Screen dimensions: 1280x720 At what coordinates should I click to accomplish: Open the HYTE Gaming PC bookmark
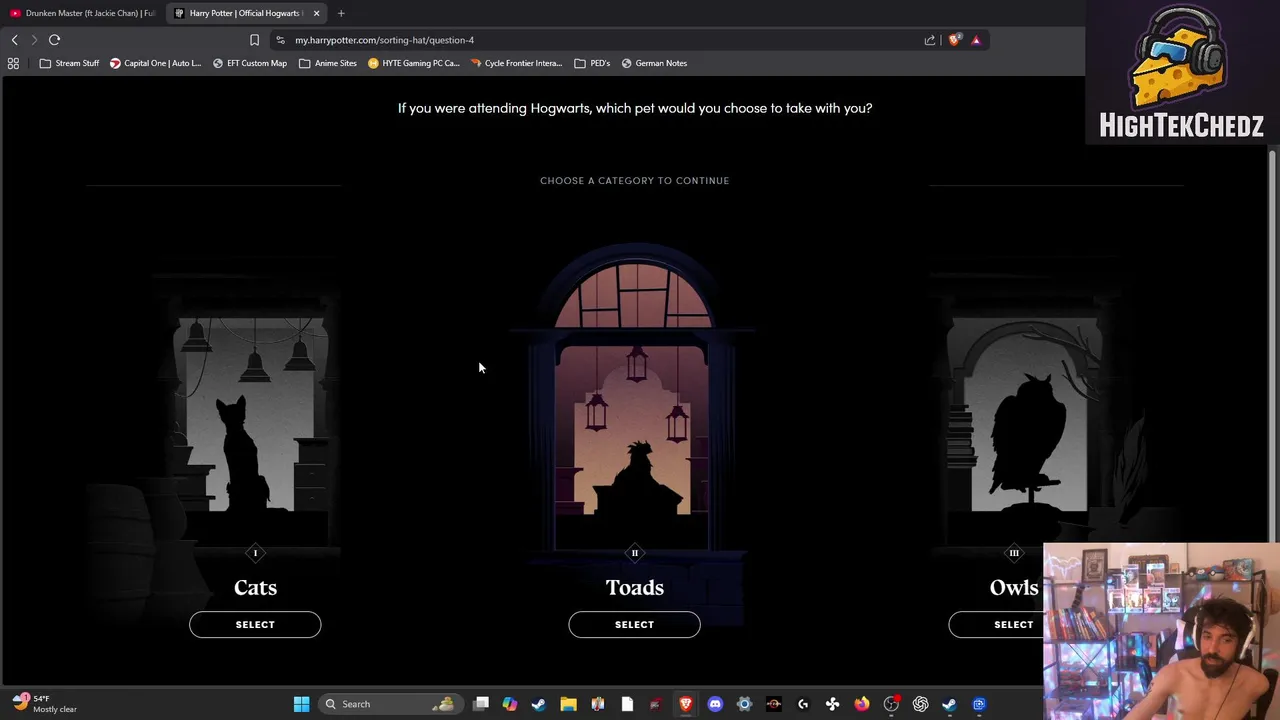(x=414, y=63)
